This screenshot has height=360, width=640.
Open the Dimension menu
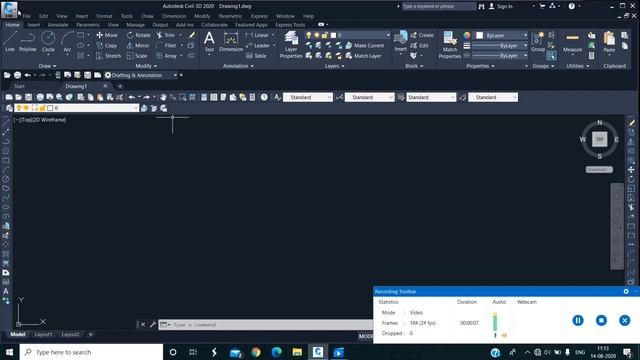173,16
